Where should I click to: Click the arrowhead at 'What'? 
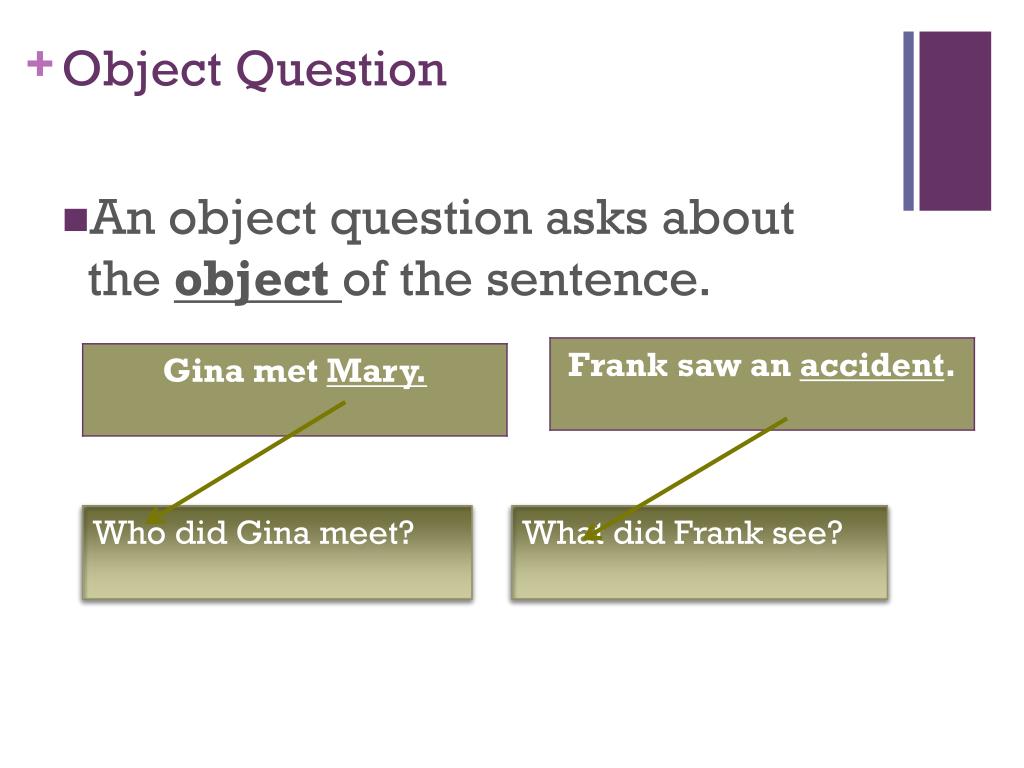(x=590, y=533)
